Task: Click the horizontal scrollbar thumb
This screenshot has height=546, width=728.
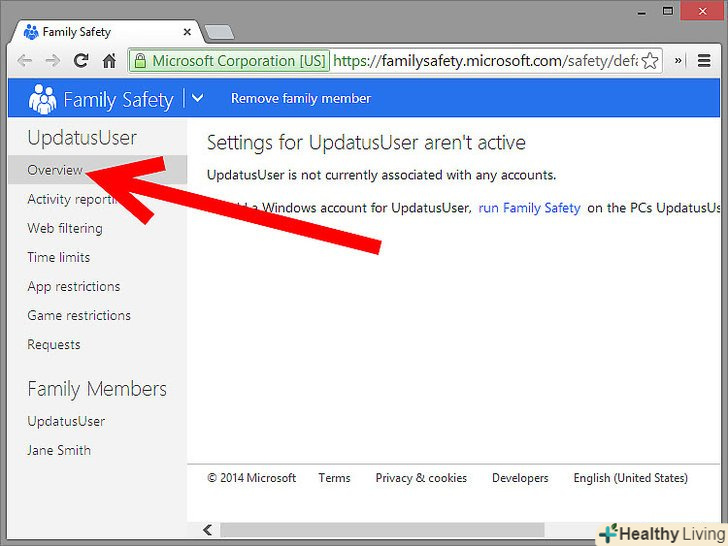Action: (x=382, y=529)
